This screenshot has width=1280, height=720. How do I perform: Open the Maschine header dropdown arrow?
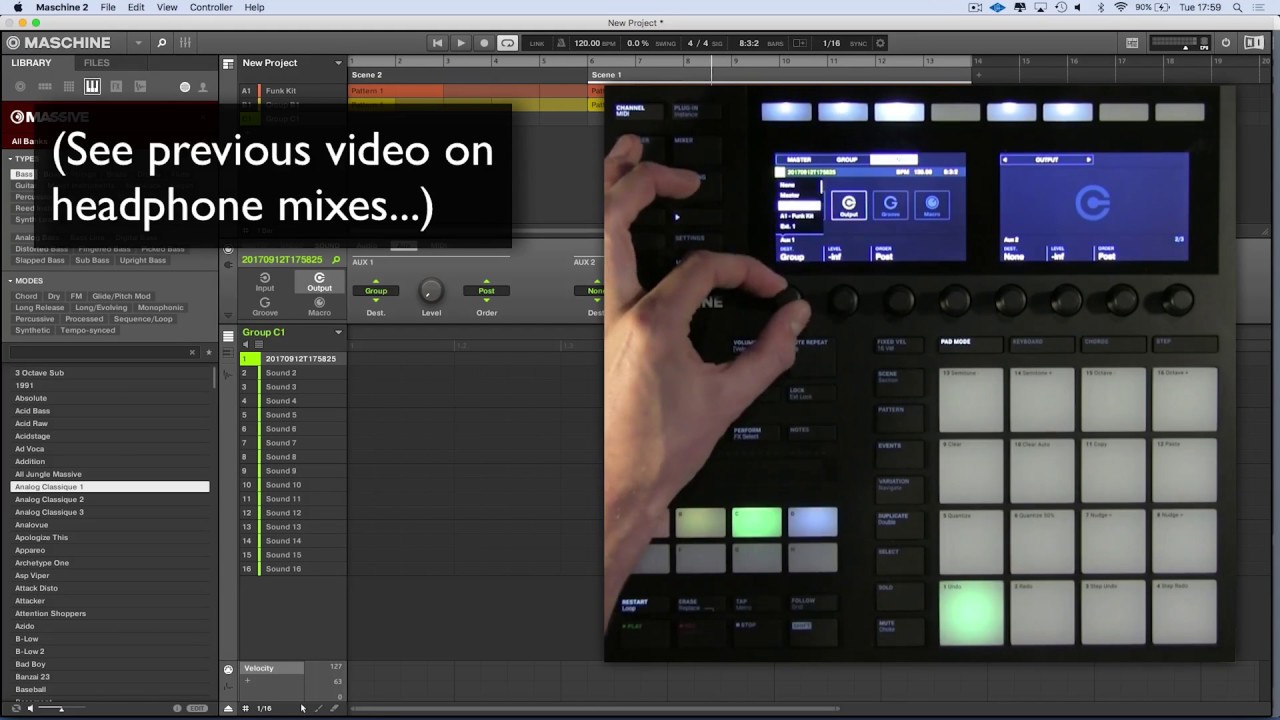pos(138,43)
